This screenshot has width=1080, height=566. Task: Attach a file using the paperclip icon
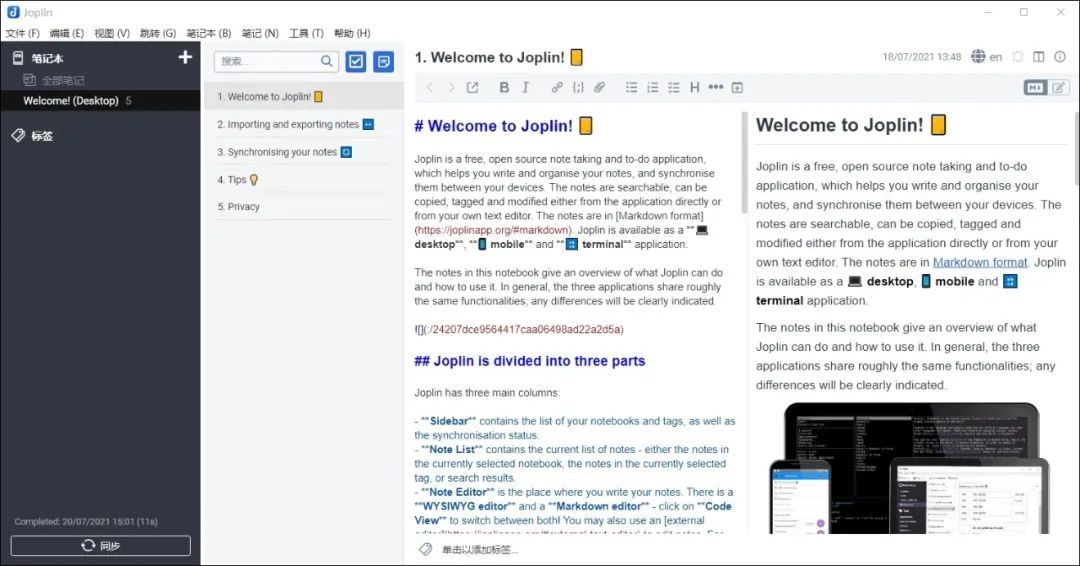pyautogui.click(x=600, y=88)
